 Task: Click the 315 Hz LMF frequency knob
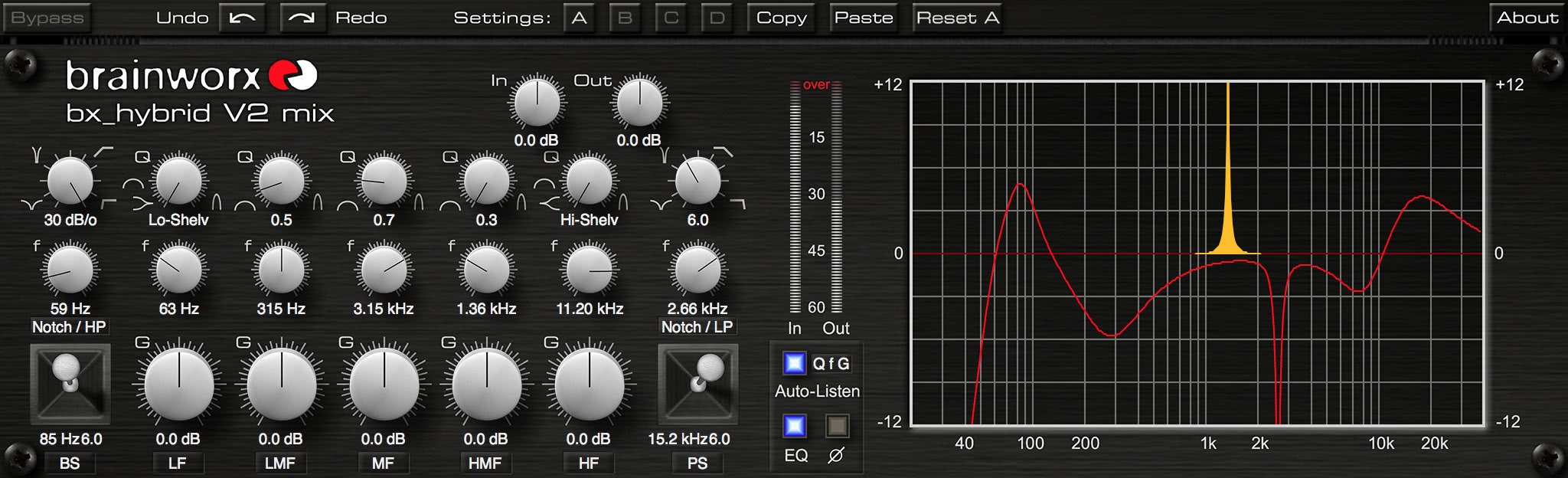(x=281, y=270)
